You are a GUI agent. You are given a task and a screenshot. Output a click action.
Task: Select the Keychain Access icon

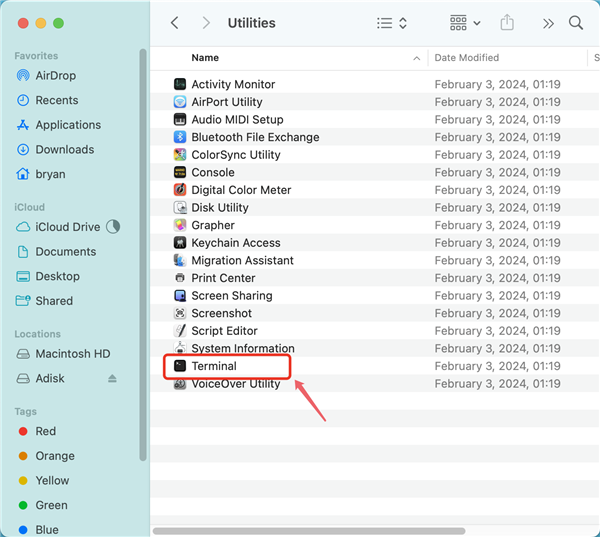[x=180, y=243]
